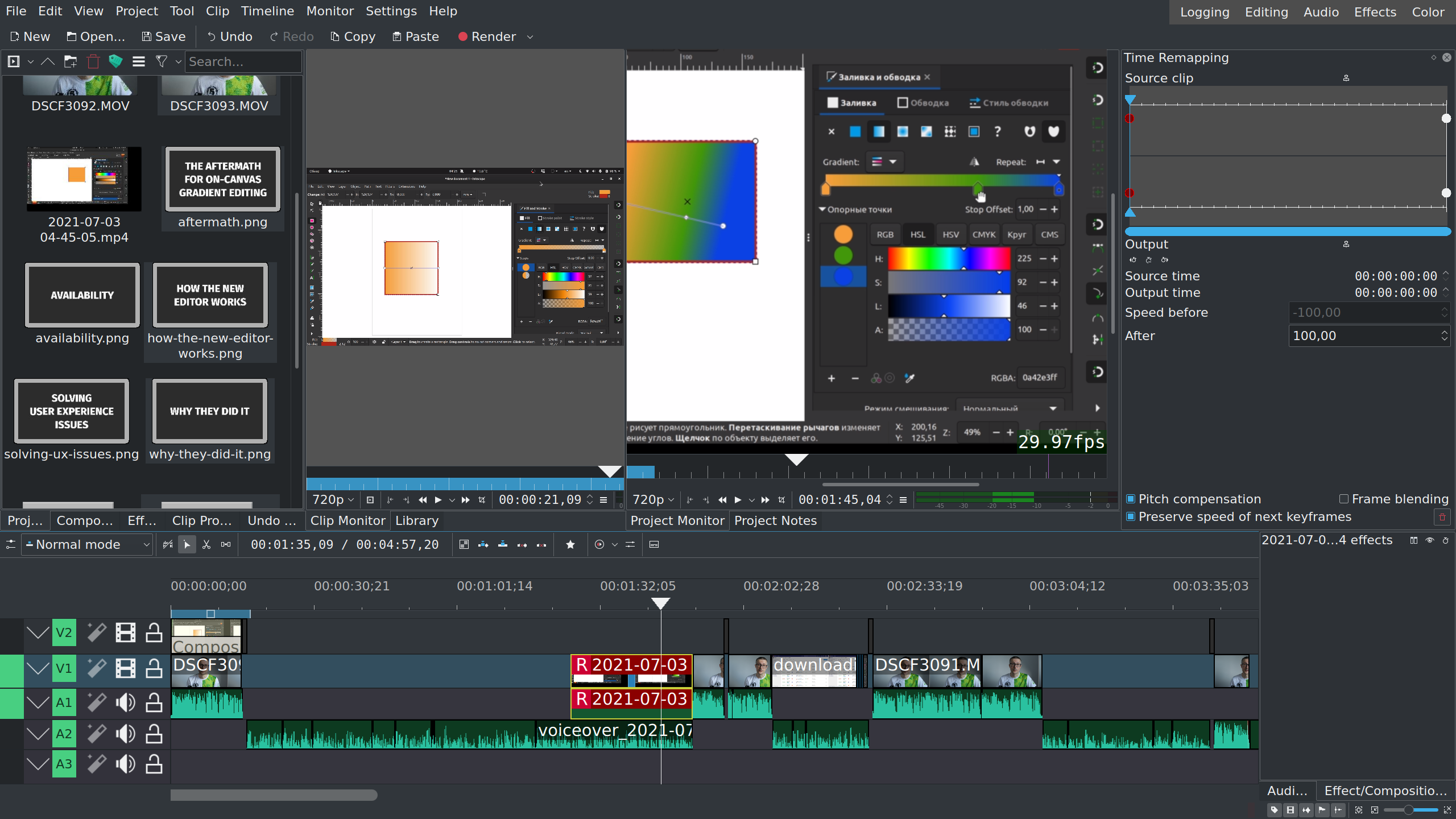The width and height of the screenshot is (1456, 819).
Task: Open project monitor 720p resolution dropdown
Action: pos(653,500)
